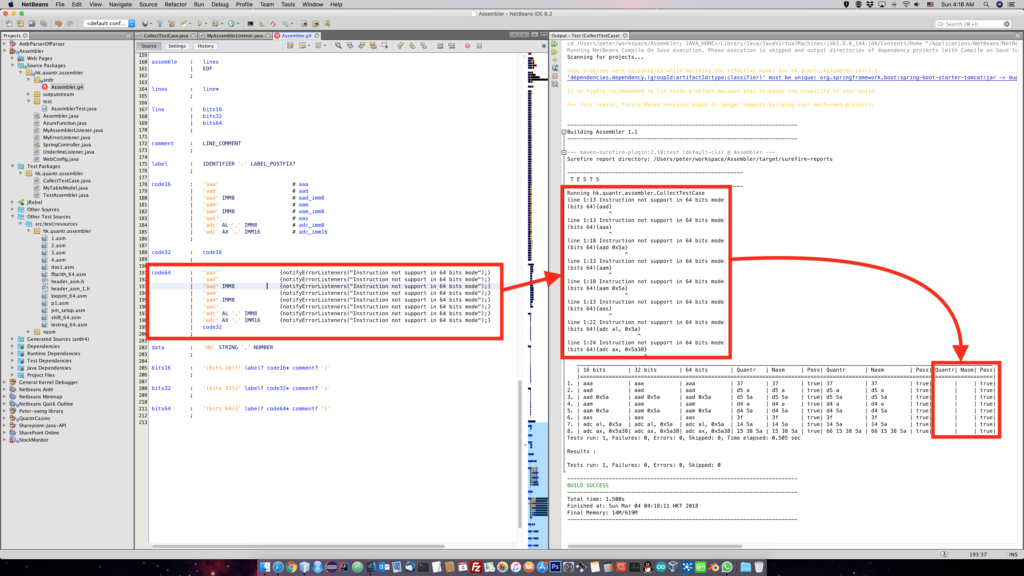The width and height of the screenshot is (1024, 576).
Task: Expand the Dependencies node
Action: point(12,346)
